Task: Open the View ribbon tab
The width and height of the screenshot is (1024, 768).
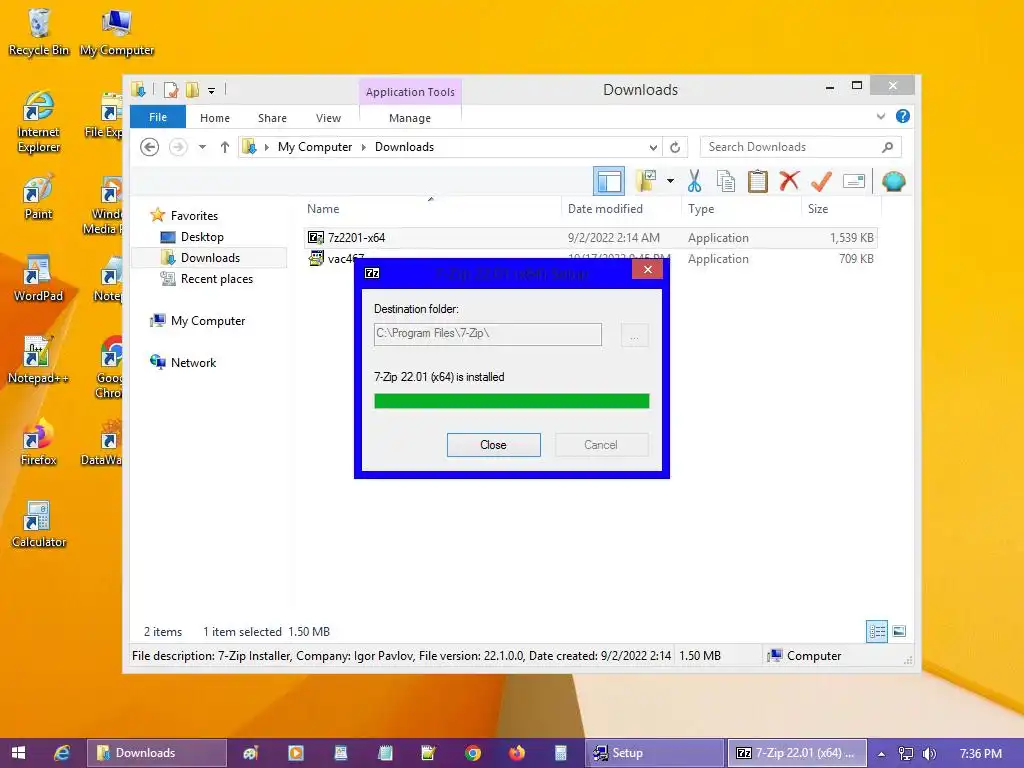Action: pyautogui.click(x=328, y=118)
